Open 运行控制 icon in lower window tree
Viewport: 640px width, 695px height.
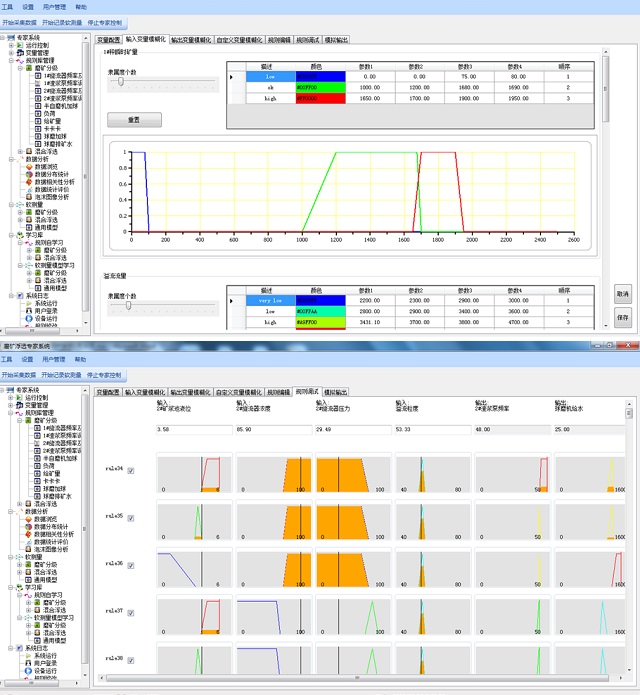pyautogui.click(x=19, y=397)
